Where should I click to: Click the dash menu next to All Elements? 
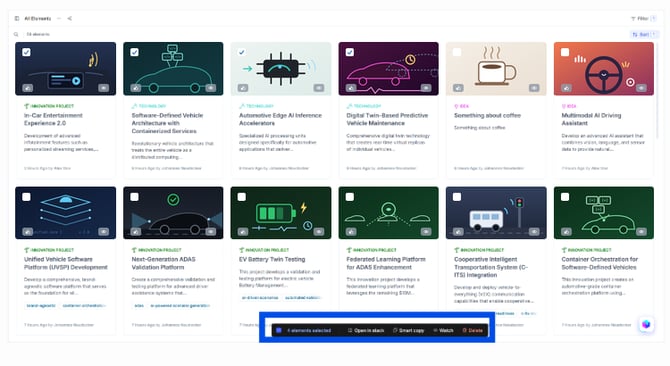(59, 18)
